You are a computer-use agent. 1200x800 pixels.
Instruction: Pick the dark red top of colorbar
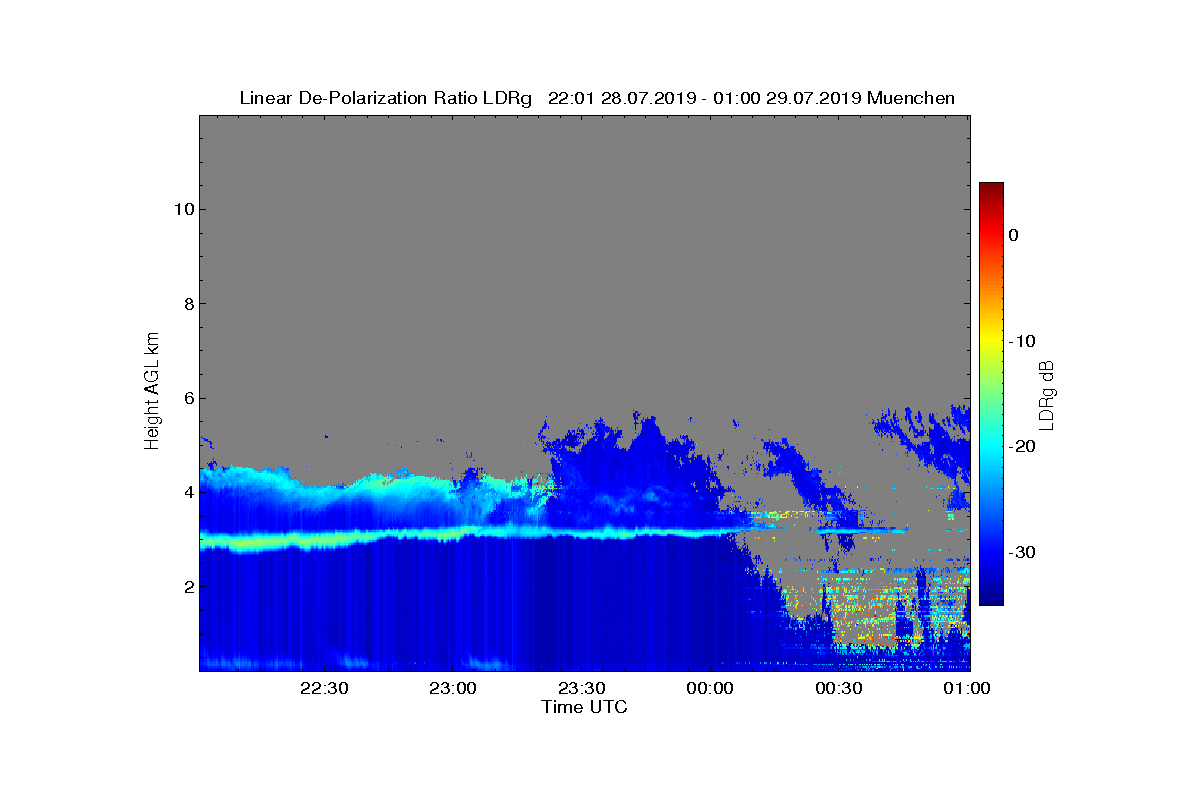(x=991, y=188)
